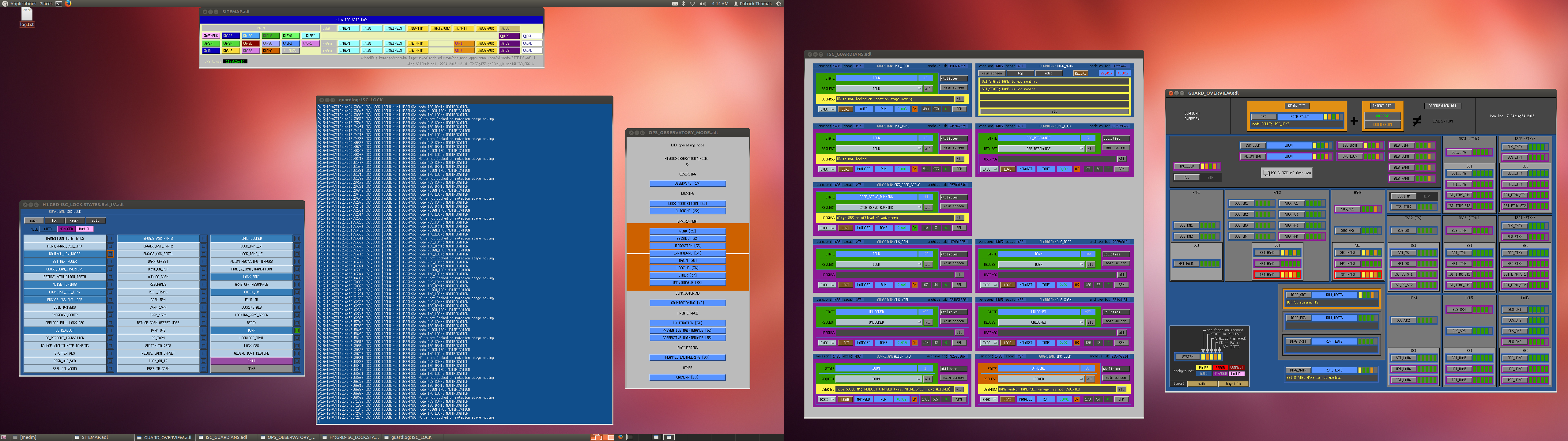Launch the terminal from the top panel
Screen dimensions: 1568x441
pyautogui.click(x=59, y=4)
